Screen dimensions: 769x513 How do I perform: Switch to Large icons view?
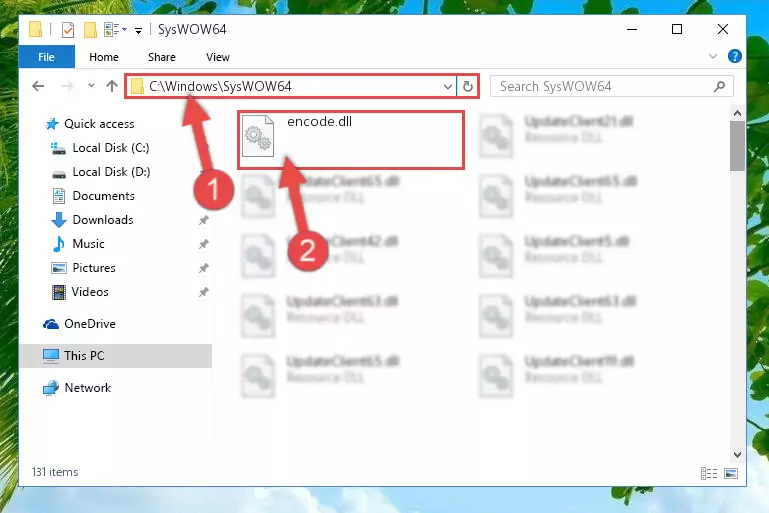tap(731, 473)
